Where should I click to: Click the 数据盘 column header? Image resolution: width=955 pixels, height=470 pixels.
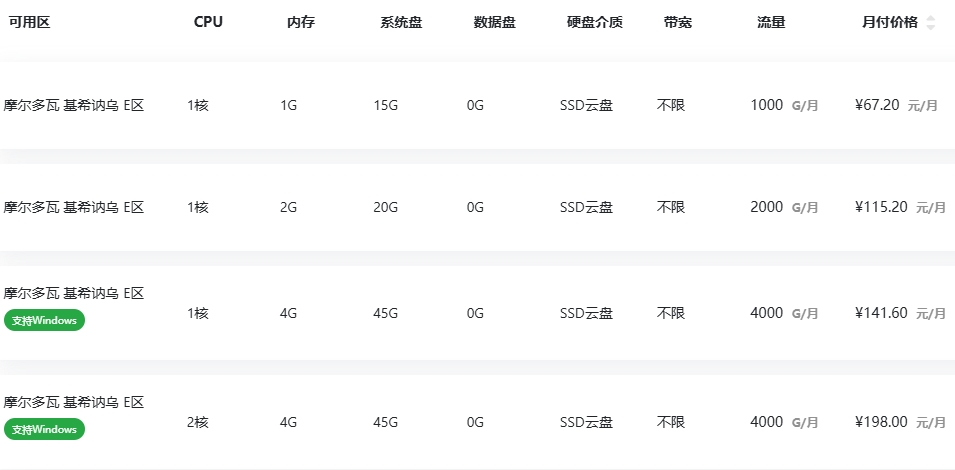(495, 23)
